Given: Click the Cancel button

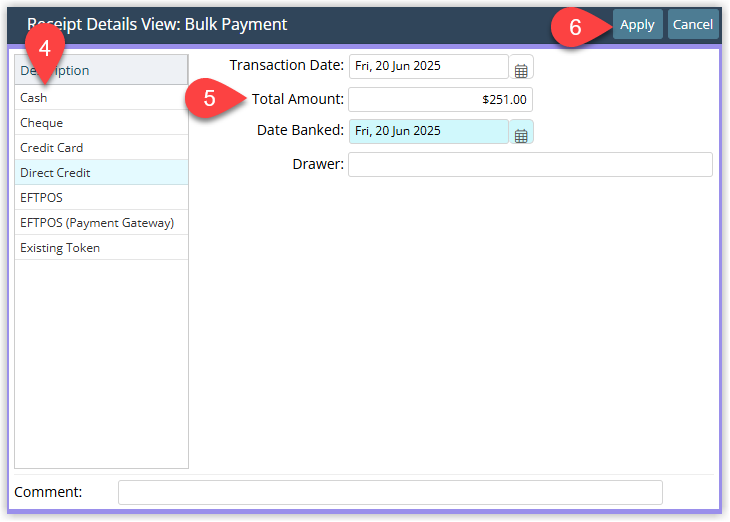Looking at the screenshot, I should 693,24.
